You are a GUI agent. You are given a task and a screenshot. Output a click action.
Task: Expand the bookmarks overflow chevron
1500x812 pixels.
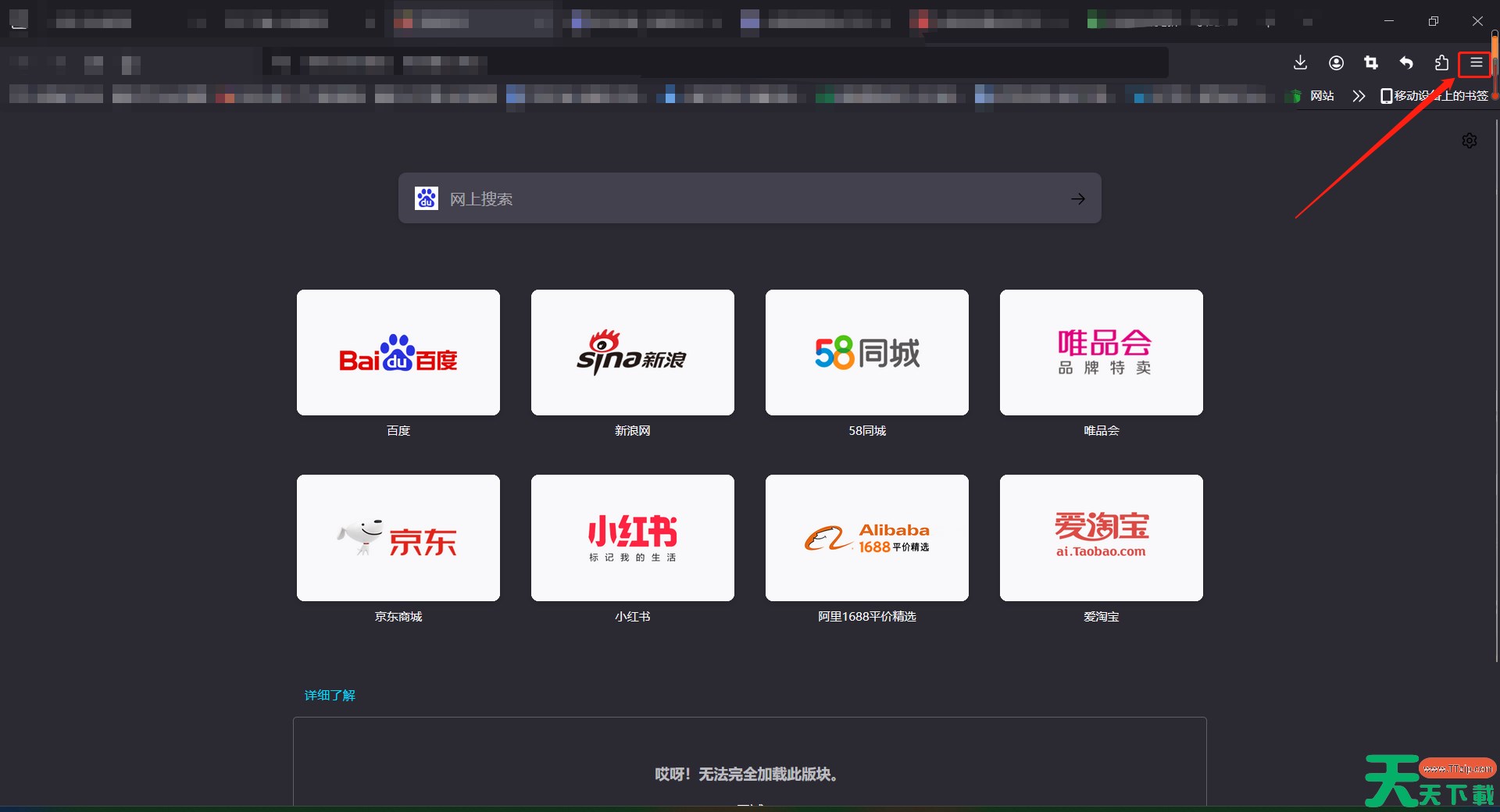[1359, 96]
